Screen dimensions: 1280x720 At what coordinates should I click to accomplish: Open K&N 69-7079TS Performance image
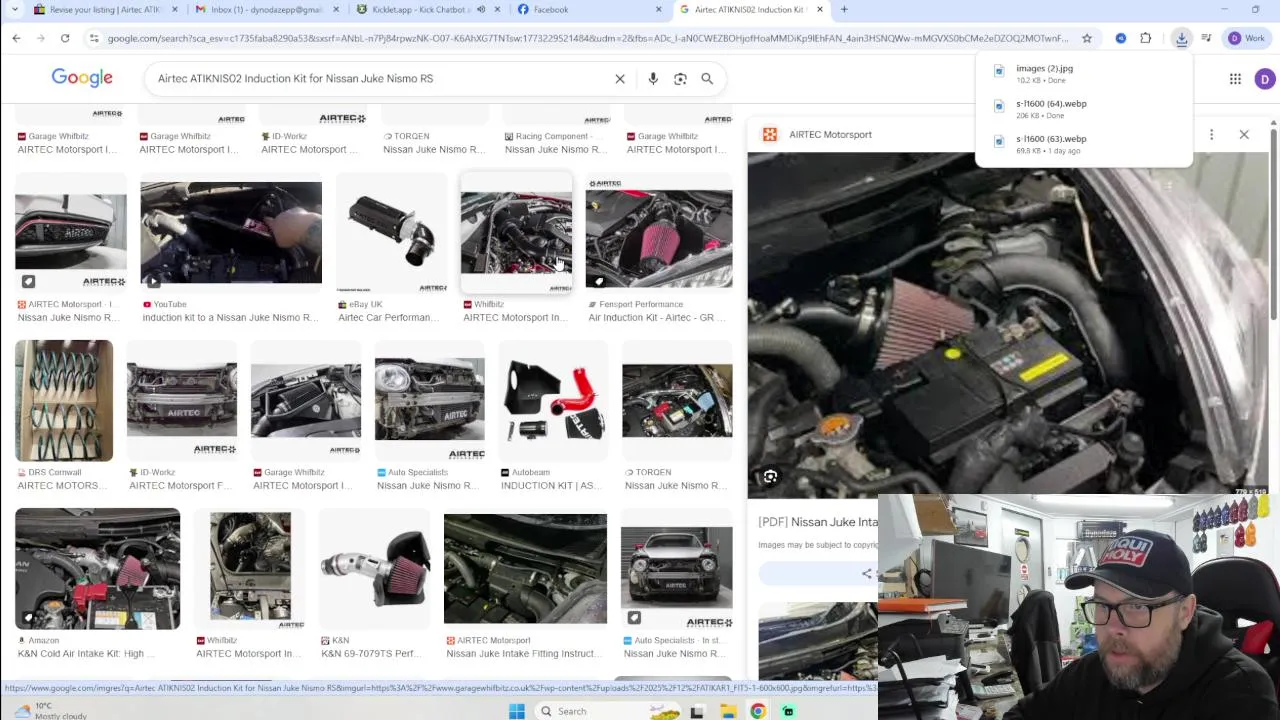(375, 569)
